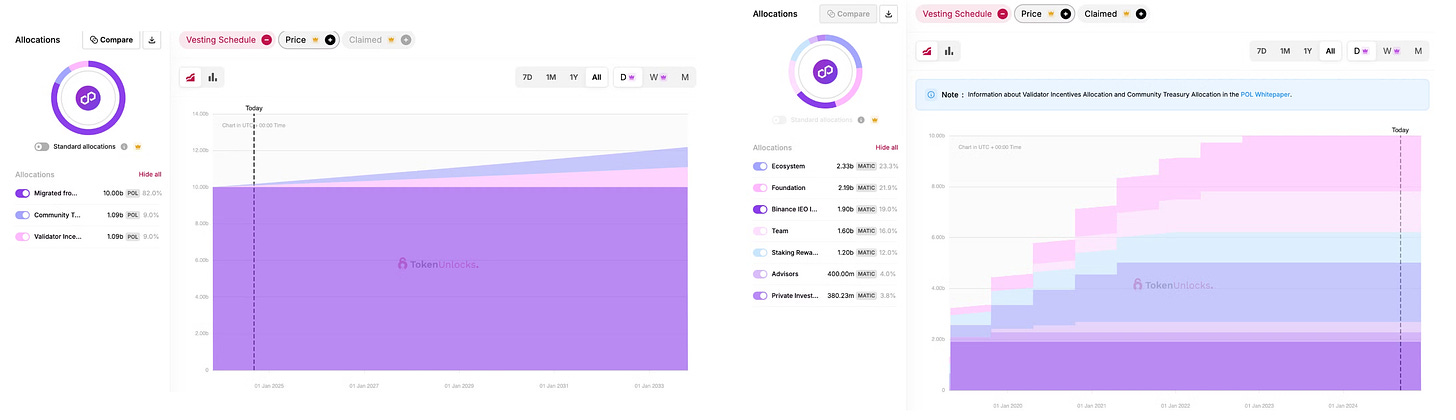Toggle Community Treasury allocation visibility
Viewport: 1456px width, 420px height.
click(22, 215)
